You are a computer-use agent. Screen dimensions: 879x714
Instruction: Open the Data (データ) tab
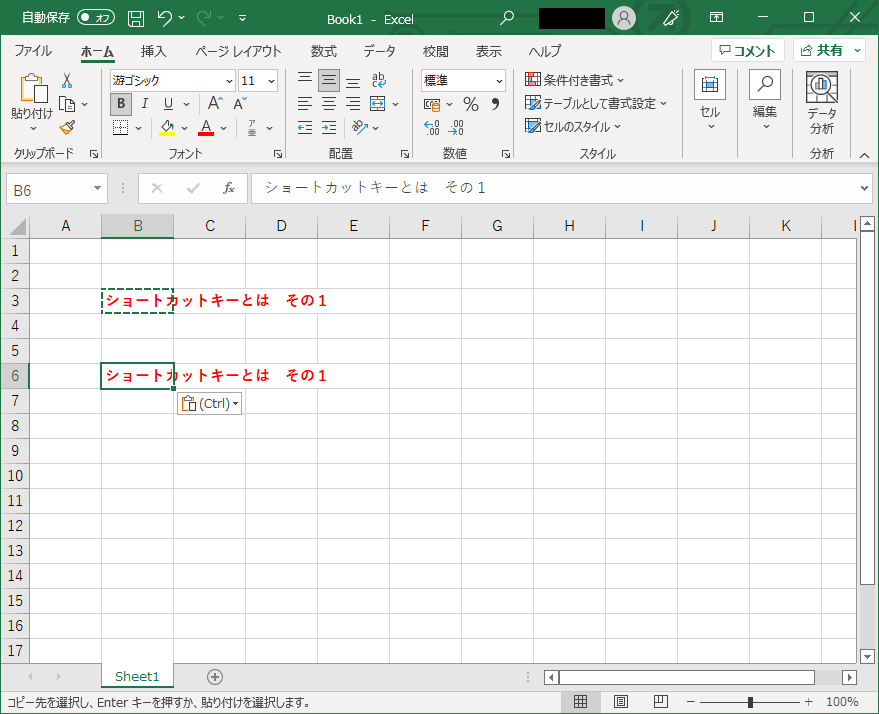click(x=380, y=51)
